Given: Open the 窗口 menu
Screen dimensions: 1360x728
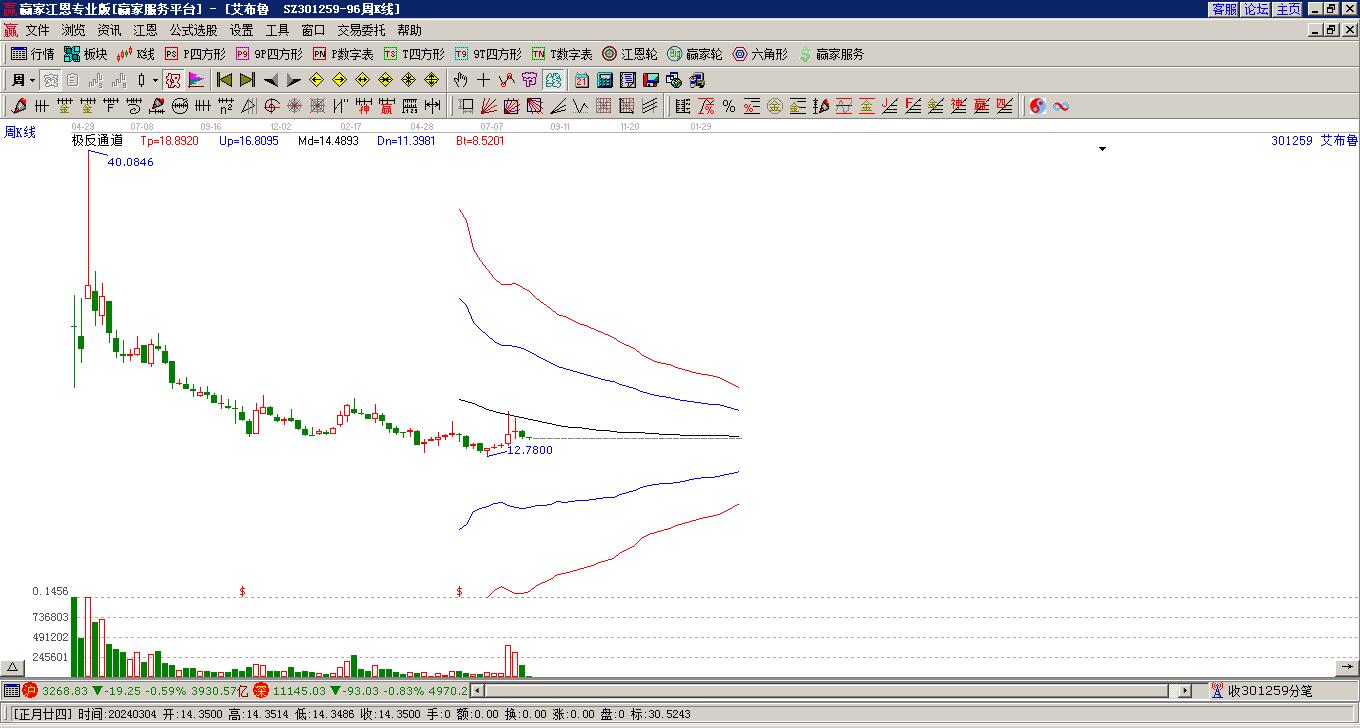Looking at the screenshot, I should click(x=313, y=31).
